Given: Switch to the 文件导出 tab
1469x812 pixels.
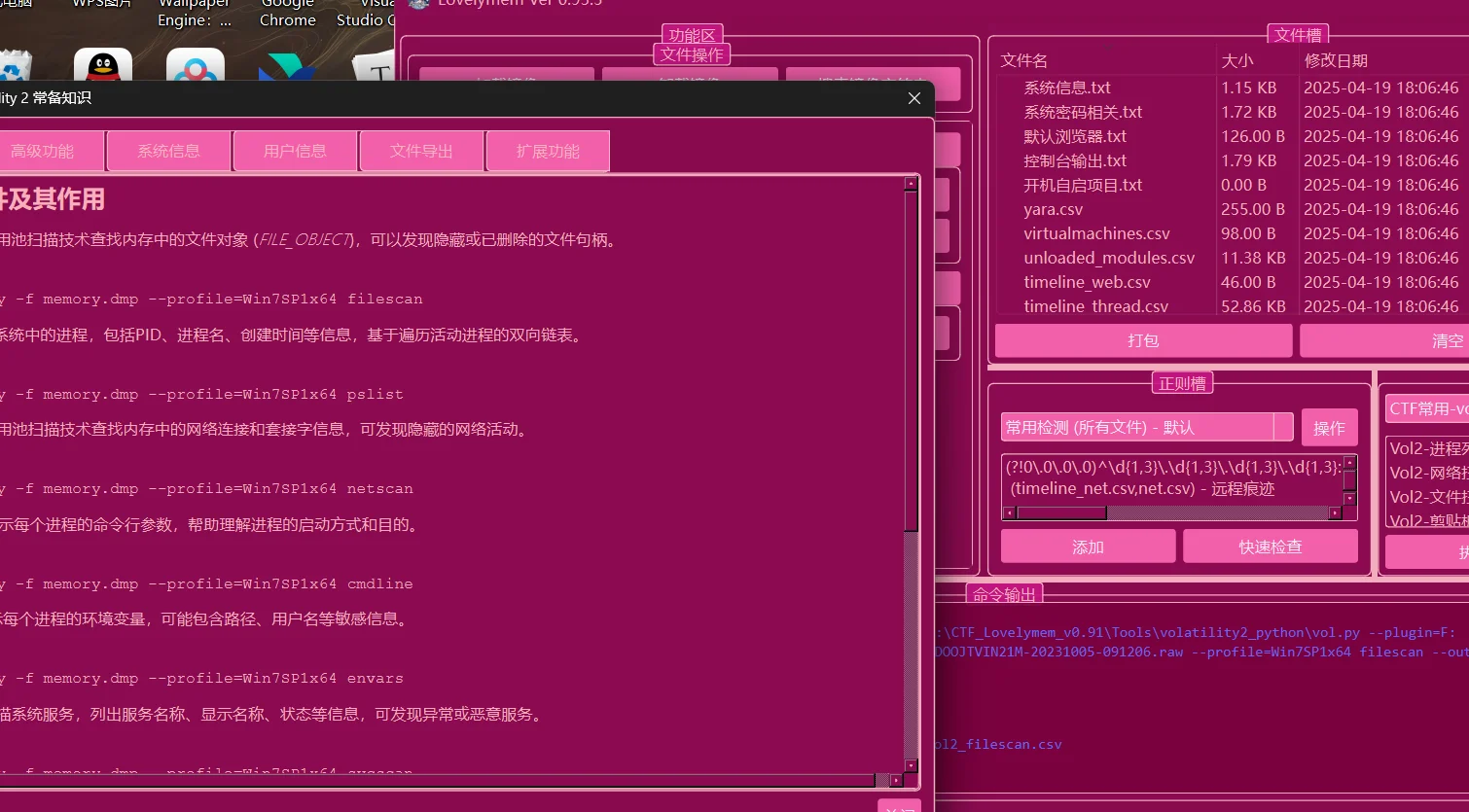Looking at the screenshot, I should point(421,151).
